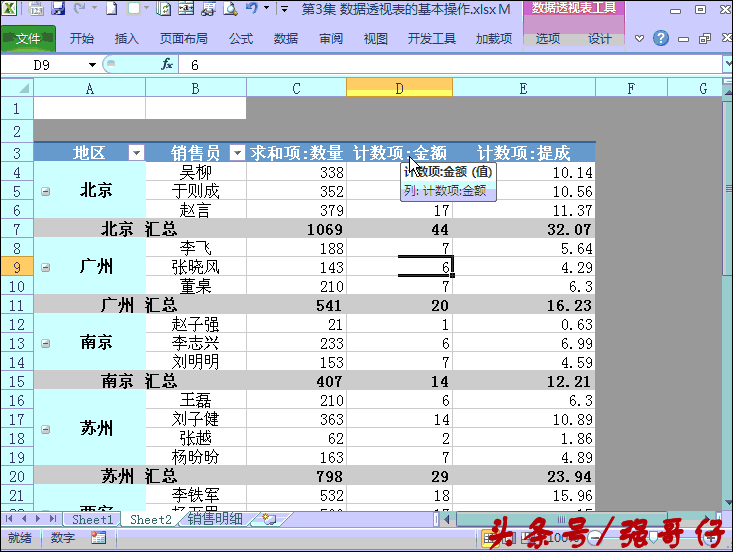733x552 pixels.
Task: Switch to the 审阅 ribbon tab
Action: click(331, 38)
